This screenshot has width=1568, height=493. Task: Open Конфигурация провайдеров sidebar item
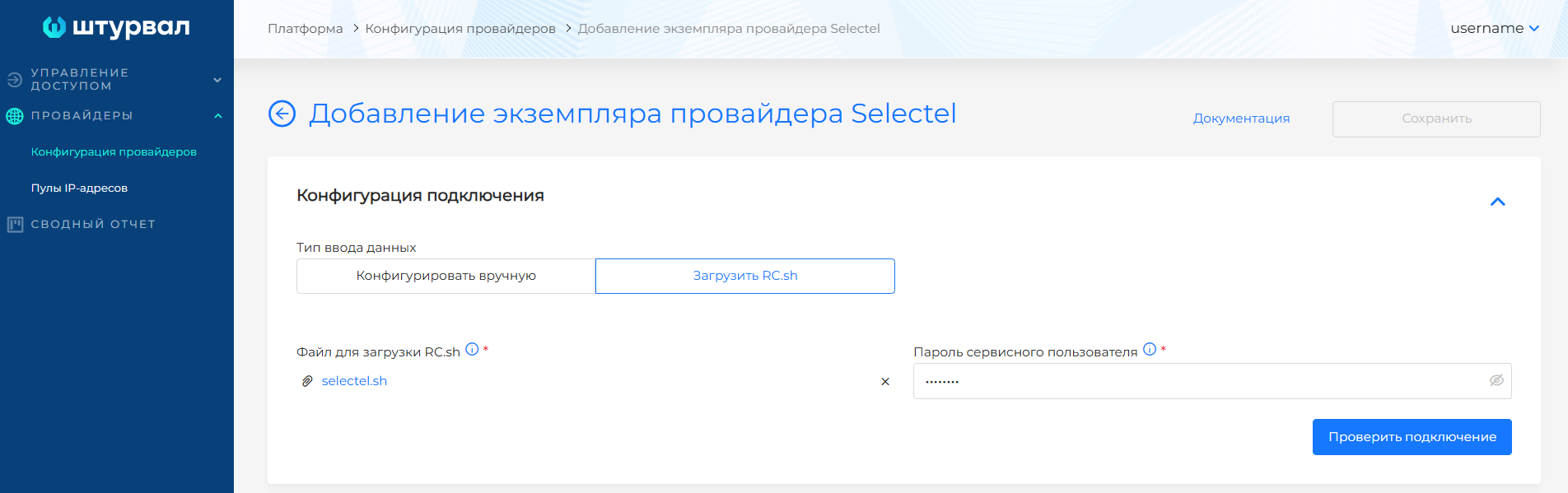point(114,152)
